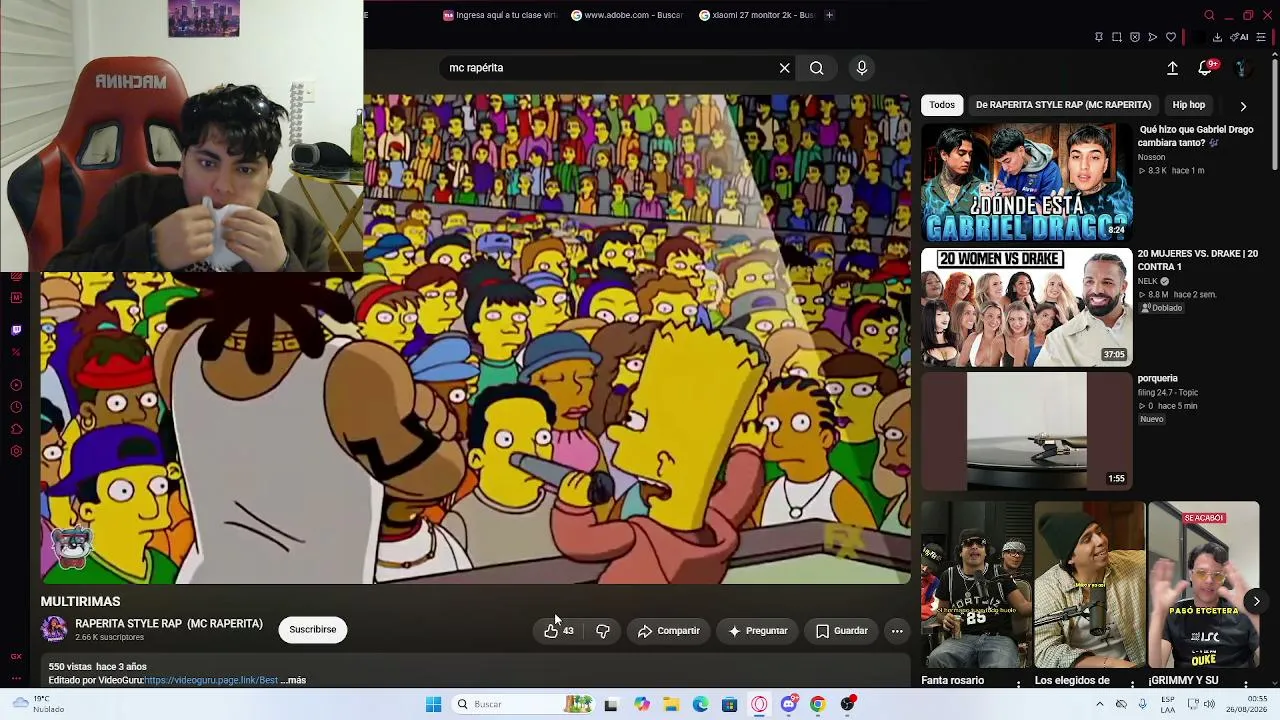Like the MULTIRIMAS video
The height and width of the screenshot is (720, 1280).
[560, 631]
